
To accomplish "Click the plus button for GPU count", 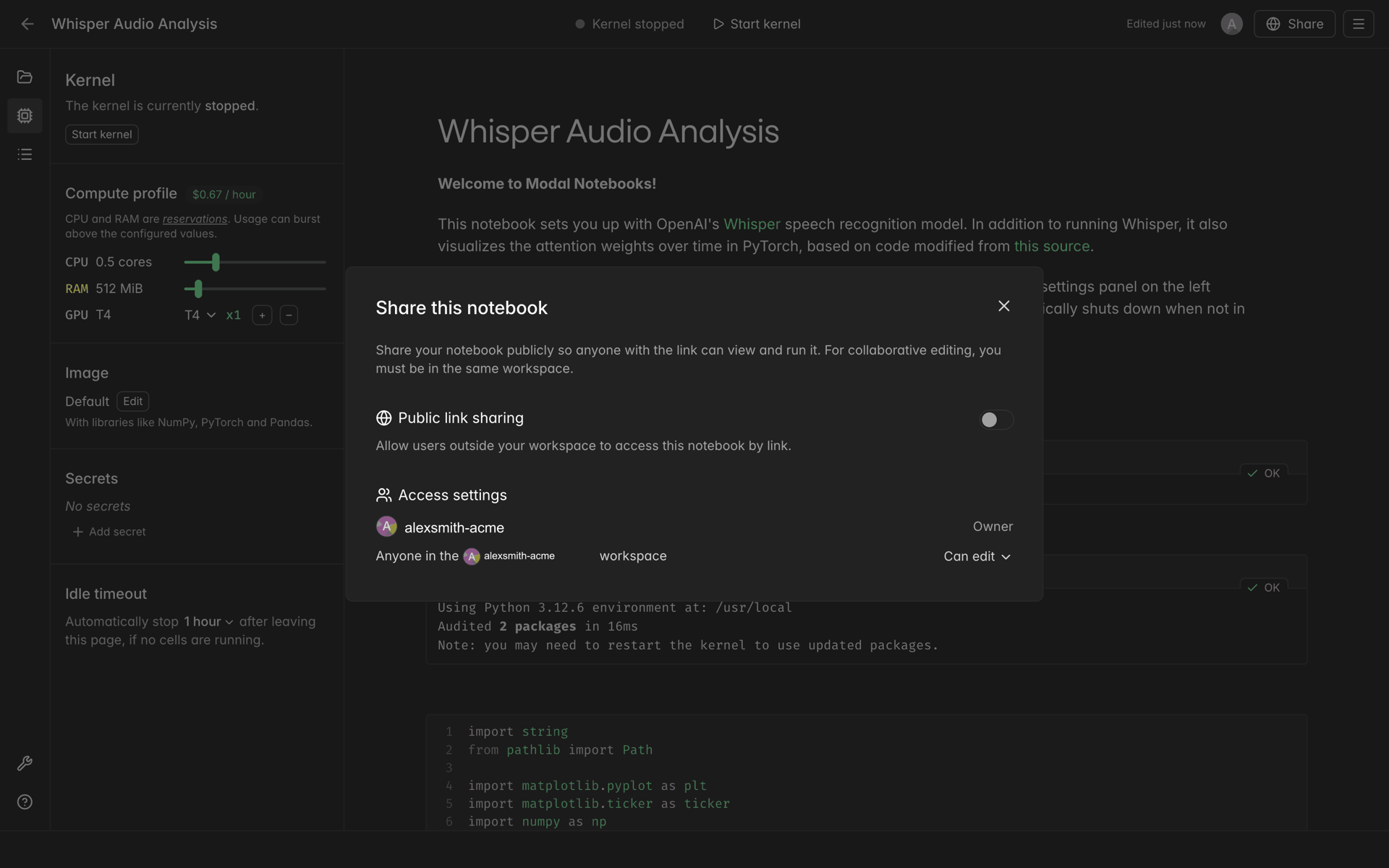I will (x=262, y=315).
